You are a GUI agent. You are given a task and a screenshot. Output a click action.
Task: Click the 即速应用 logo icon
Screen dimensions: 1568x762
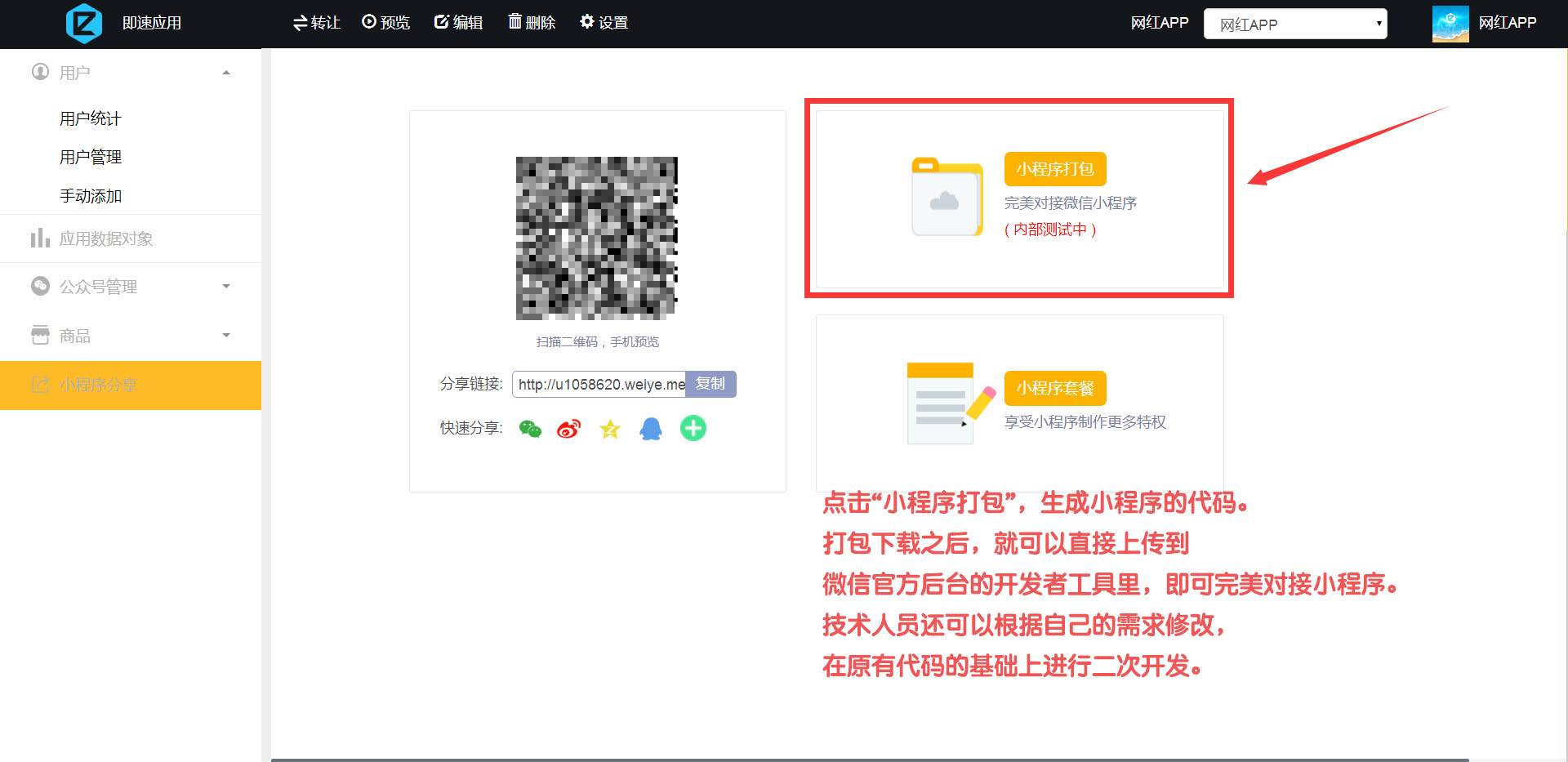click(84, 23)
